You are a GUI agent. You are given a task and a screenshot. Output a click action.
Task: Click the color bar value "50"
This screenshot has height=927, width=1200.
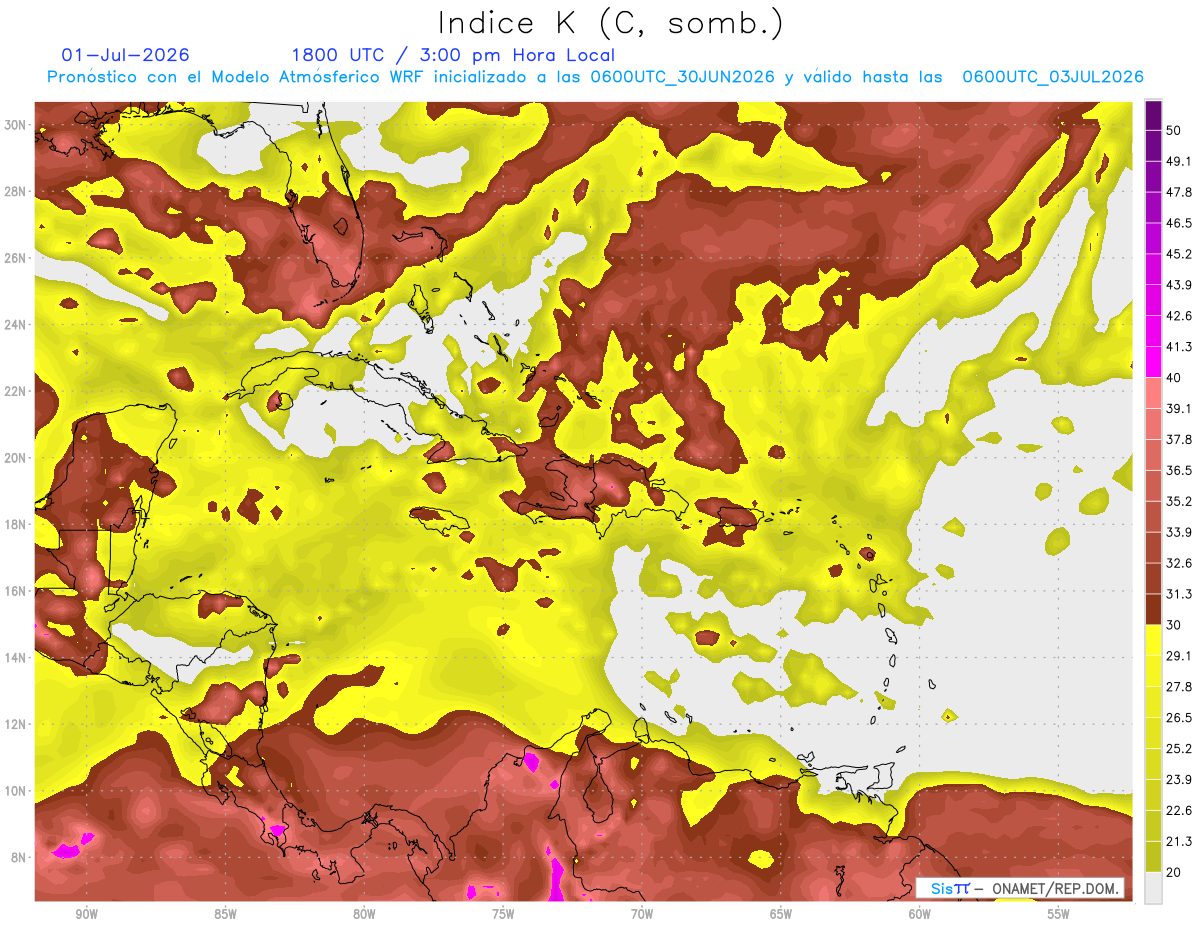(x=1176, y=131)
